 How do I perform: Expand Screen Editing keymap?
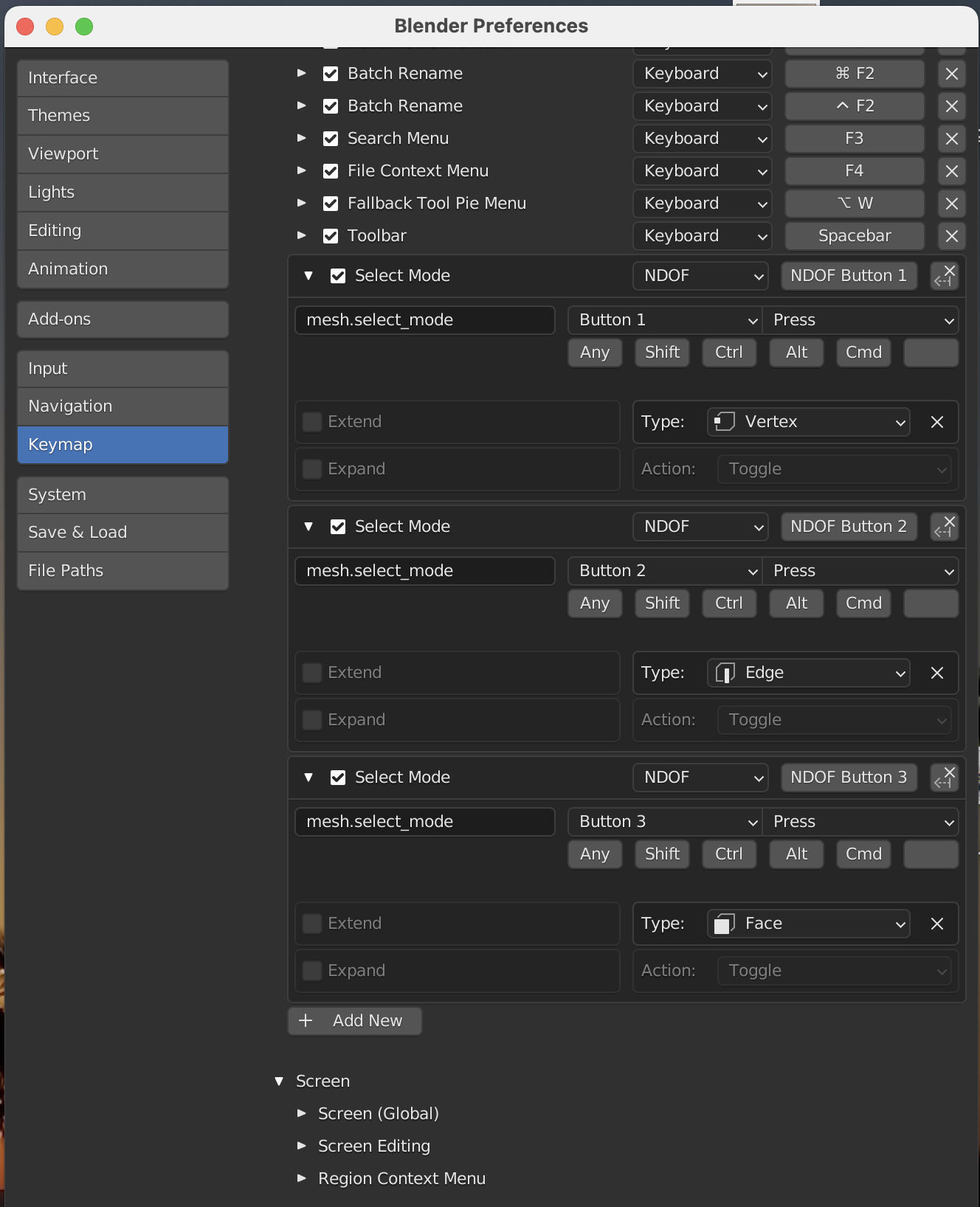(x=301, y=1146)
